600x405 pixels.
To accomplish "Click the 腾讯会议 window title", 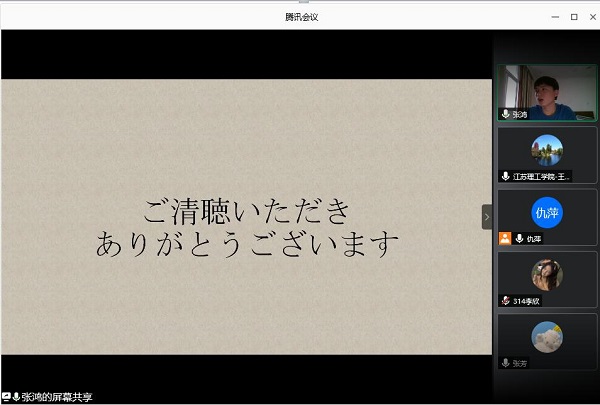I will (x=302, y=17).
